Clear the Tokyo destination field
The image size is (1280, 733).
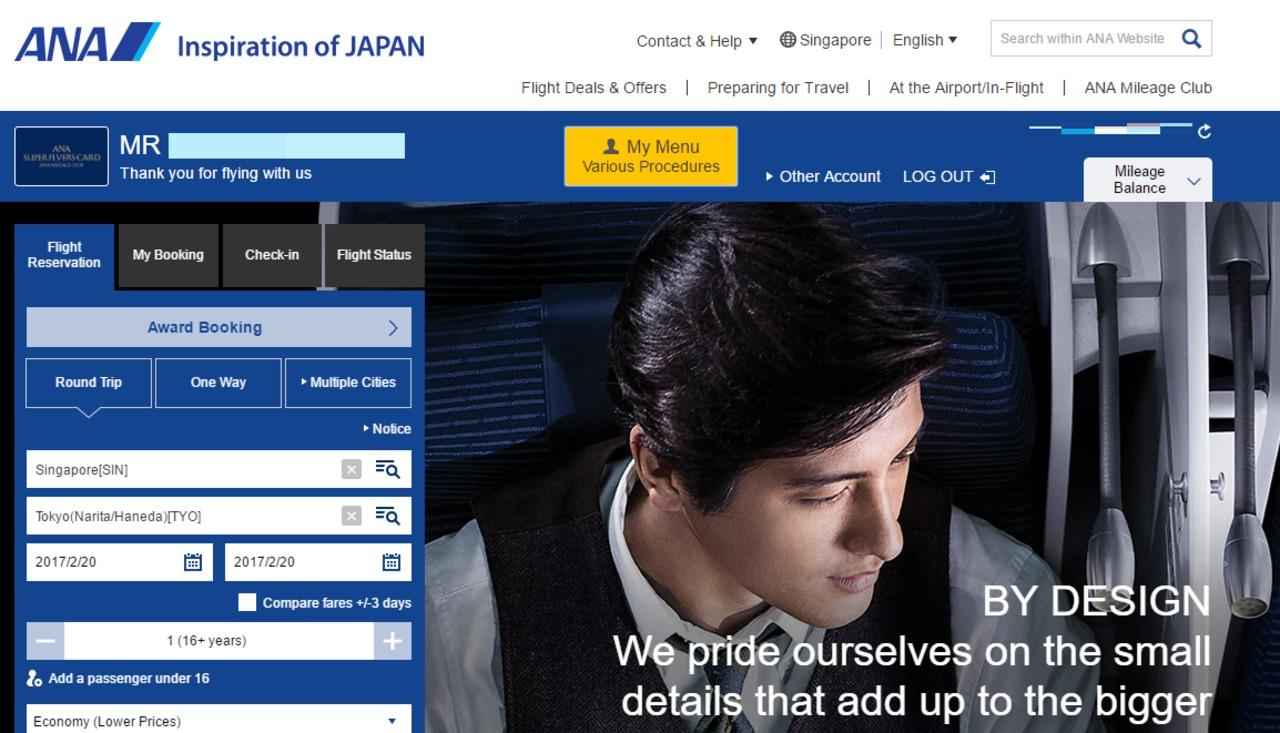pos(351,516)
